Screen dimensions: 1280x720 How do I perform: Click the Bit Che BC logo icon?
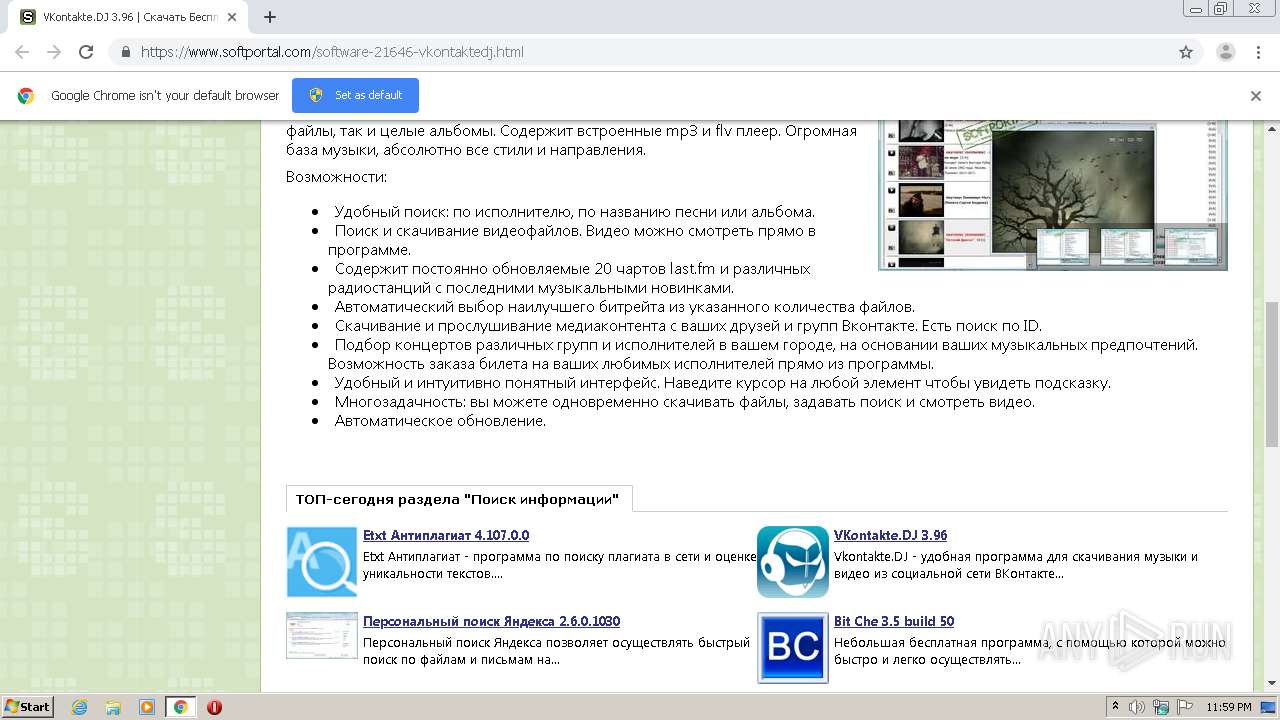click(x=792, y=648)
